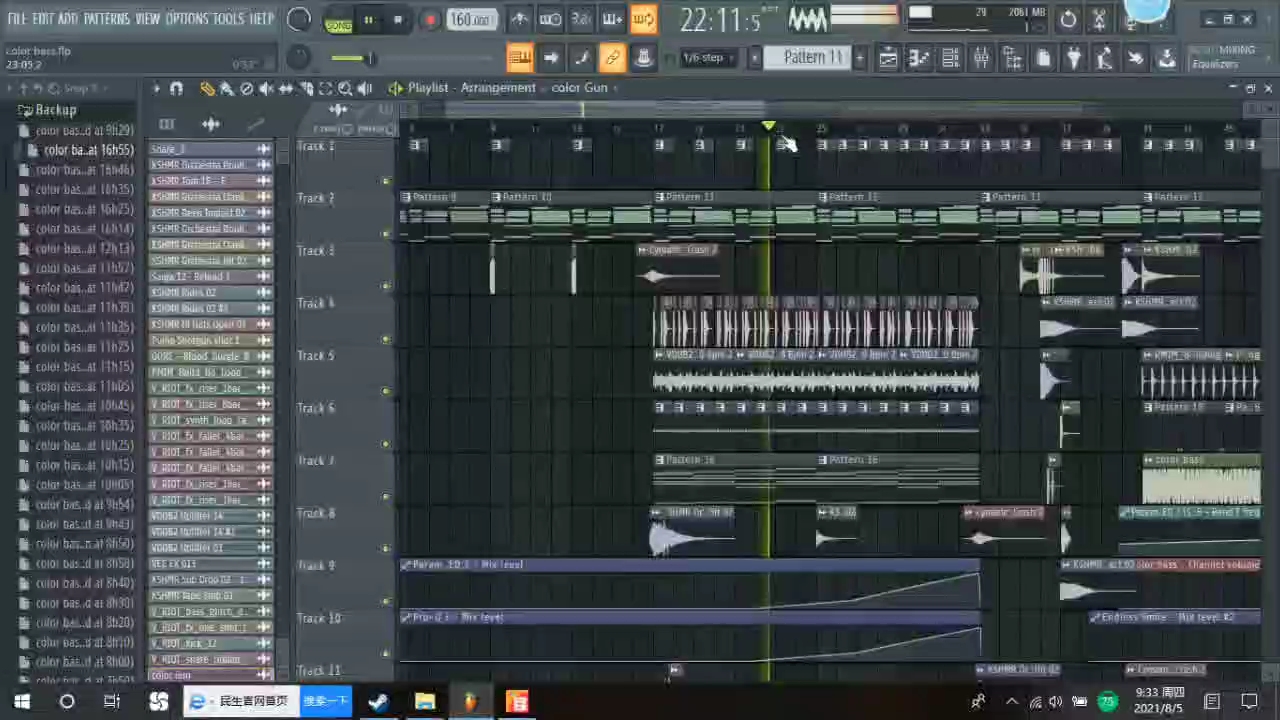Screen dimensions: 1280x720
Task: Stop playback in the transport
Action: click(398, 20)
